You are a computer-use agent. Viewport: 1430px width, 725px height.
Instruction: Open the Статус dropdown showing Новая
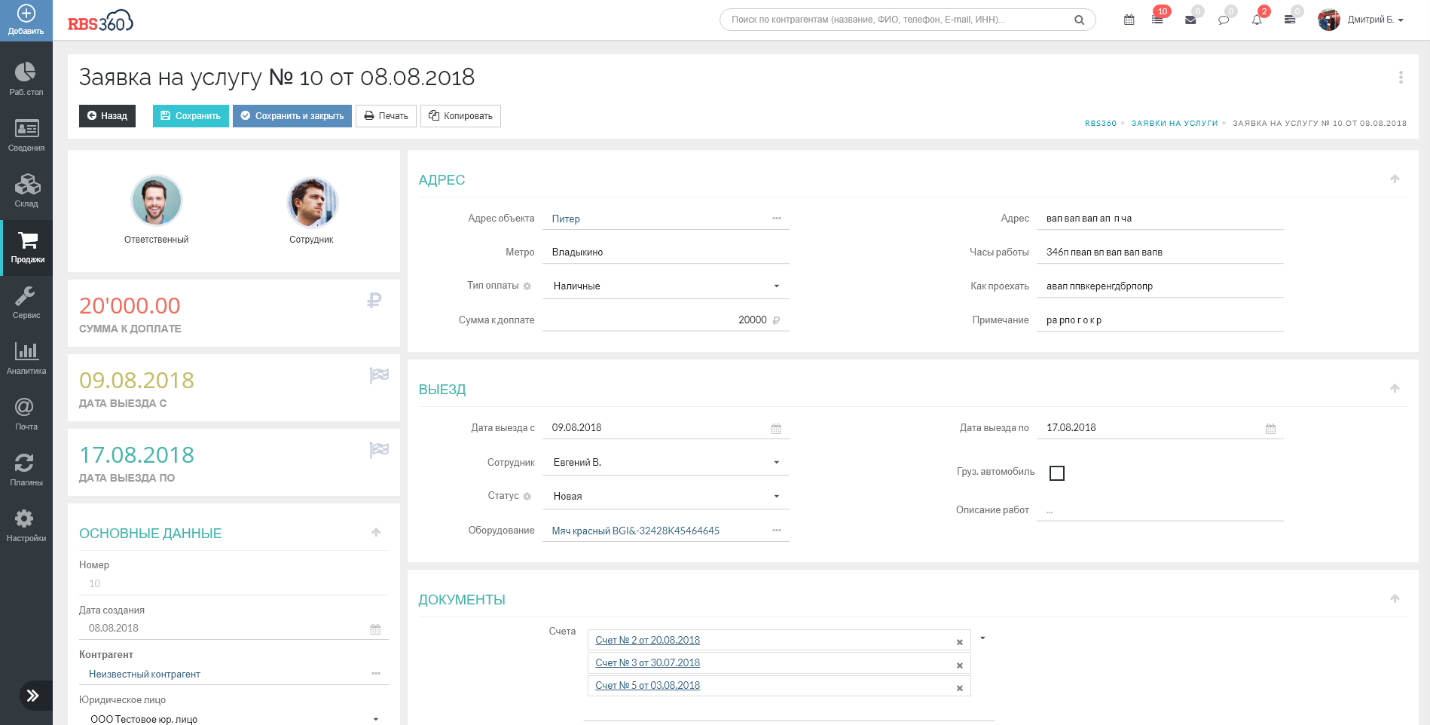coord(665,495)
